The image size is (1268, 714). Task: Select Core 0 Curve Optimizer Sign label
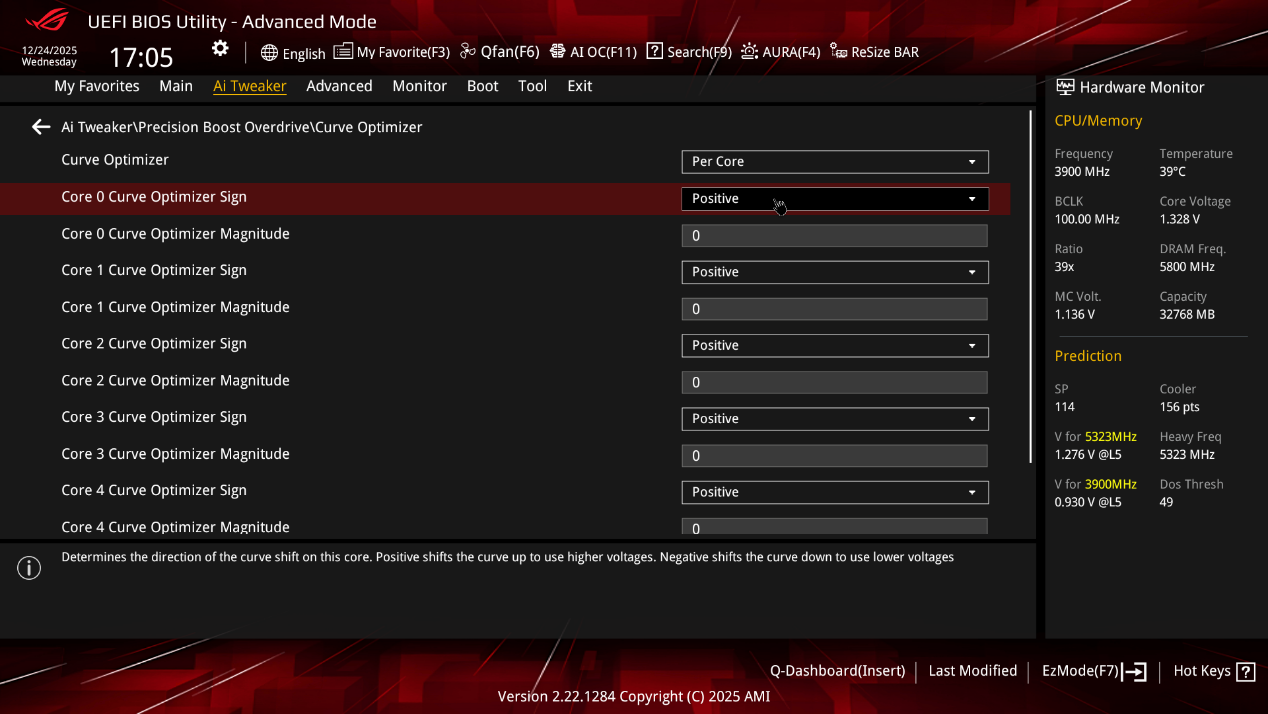[x=154, y=197]
